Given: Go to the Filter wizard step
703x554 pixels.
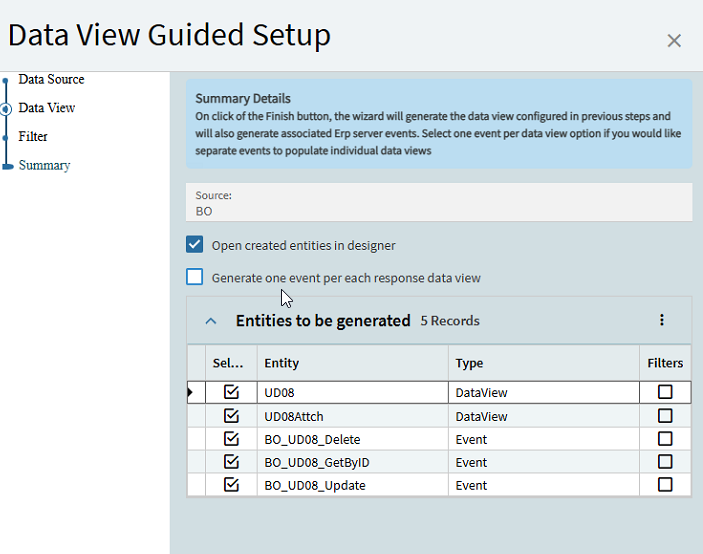Looking at the screenshot, I should (33, 136).
